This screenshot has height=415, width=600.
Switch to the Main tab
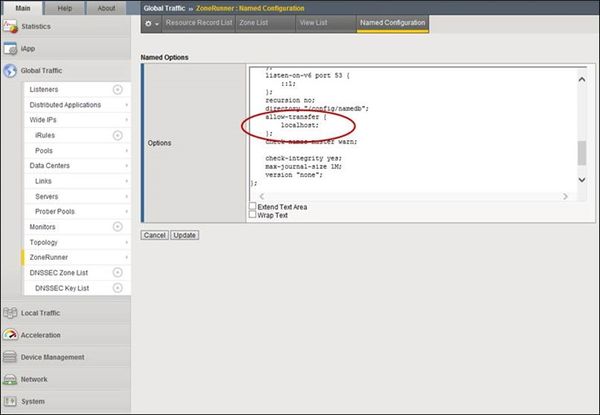[x=23, y=8]
